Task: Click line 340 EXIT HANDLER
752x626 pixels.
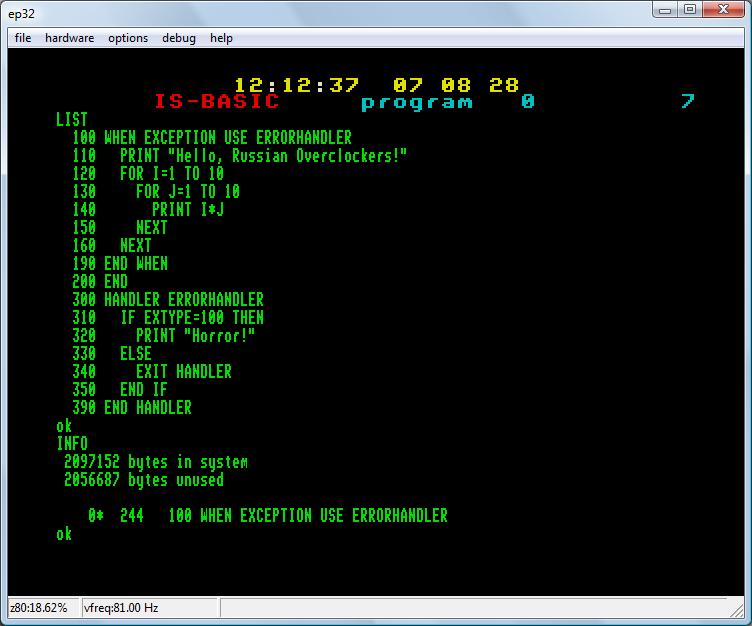Action: 152,372
